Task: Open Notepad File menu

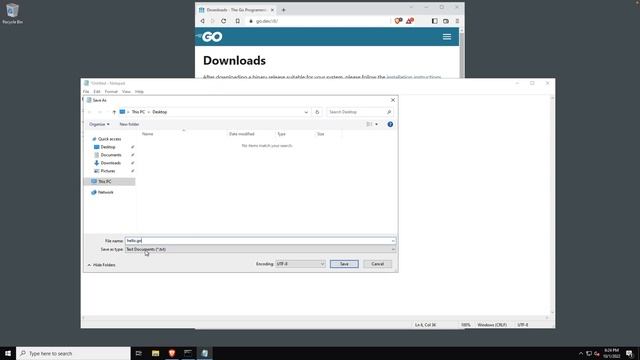Action: (86, 91)
